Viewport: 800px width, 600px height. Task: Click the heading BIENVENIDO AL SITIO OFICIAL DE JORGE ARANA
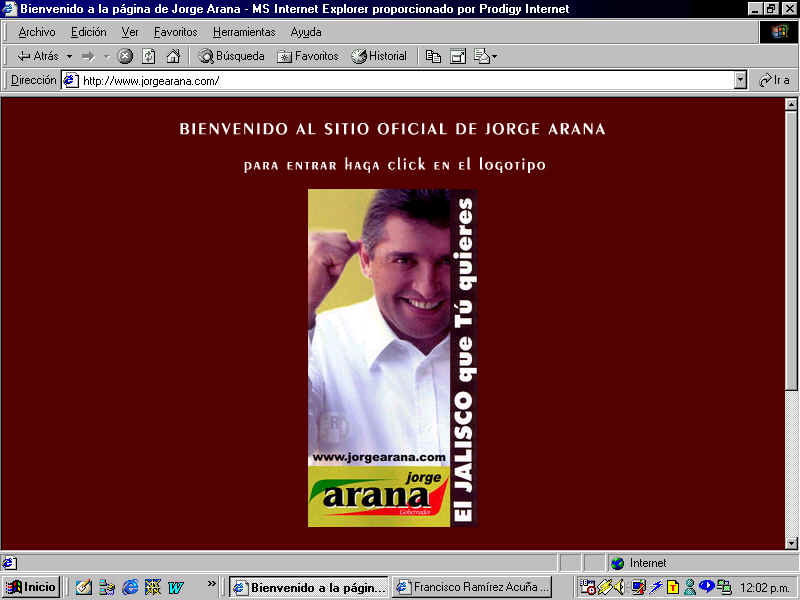tap(392, 129)
